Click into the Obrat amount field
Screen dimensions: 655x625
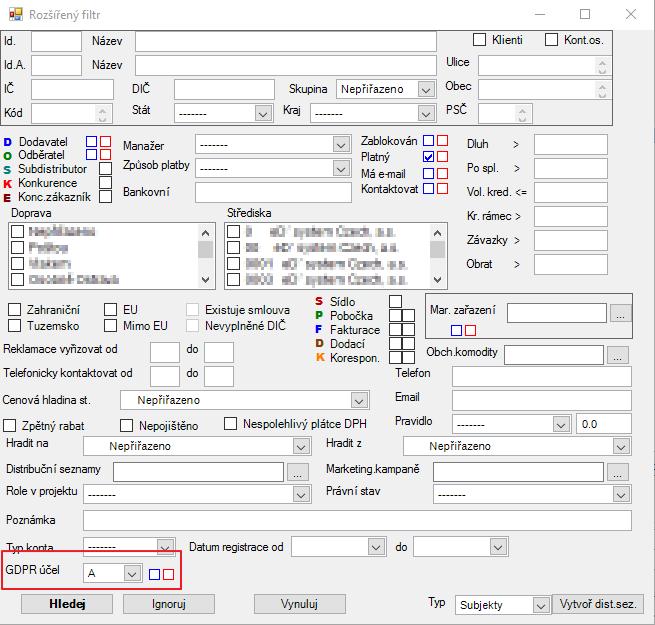click(571, 264)
